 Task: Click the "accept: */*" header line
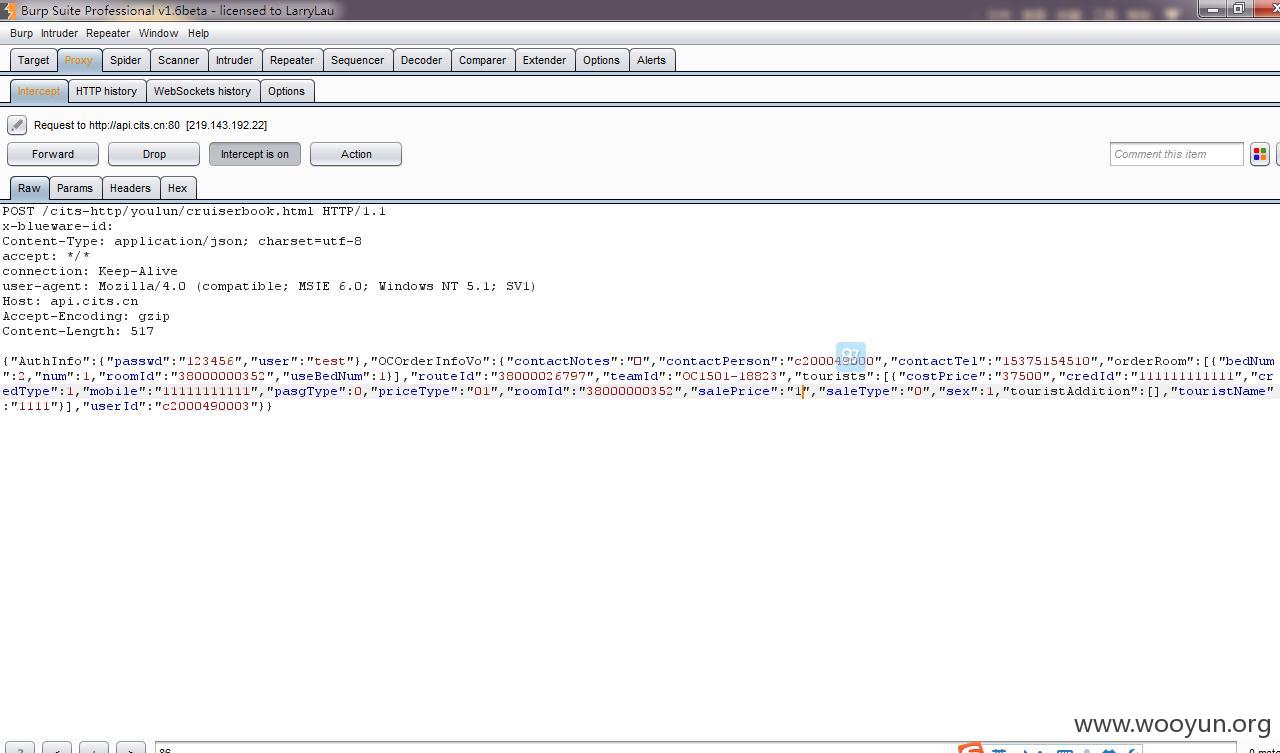click(46, 256)
